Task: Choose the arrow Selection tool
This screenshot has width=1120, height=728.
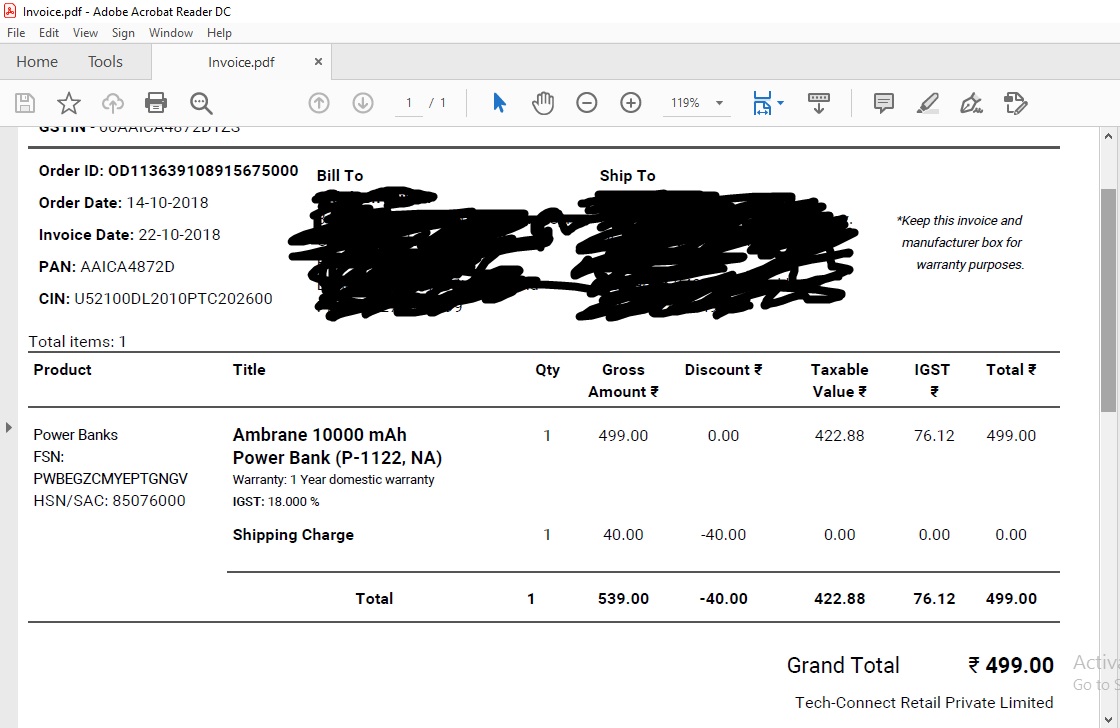Action: click(500, 103)
